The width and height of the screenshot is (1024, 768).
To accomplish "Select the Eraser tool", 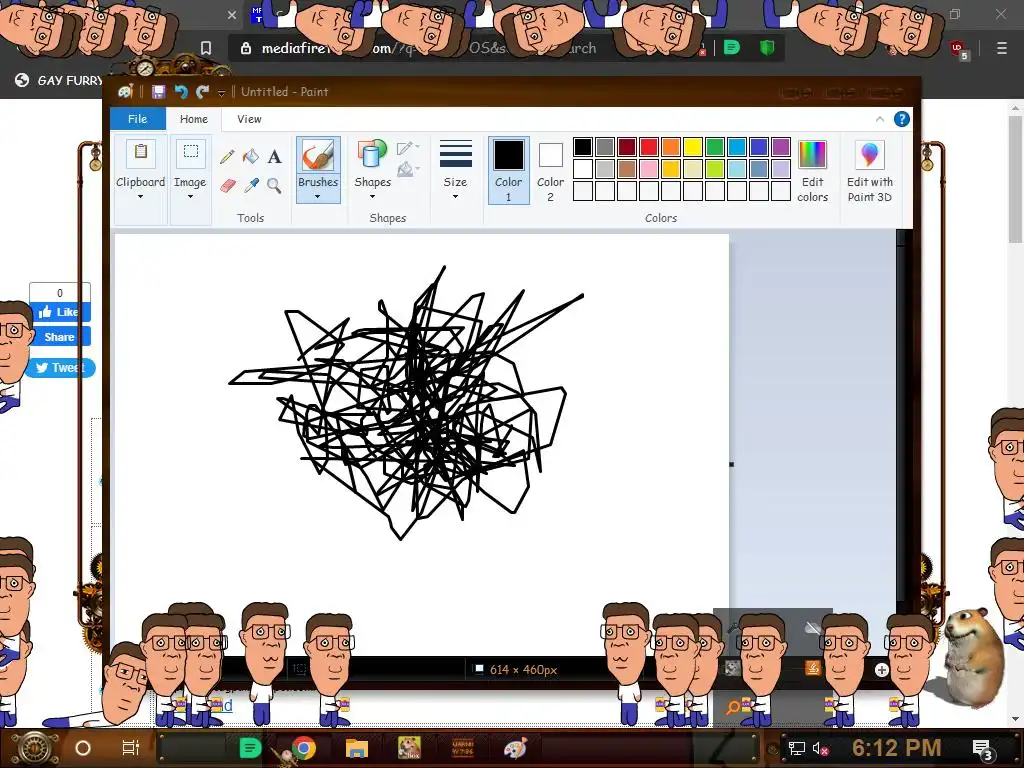I will click(227, 186).
